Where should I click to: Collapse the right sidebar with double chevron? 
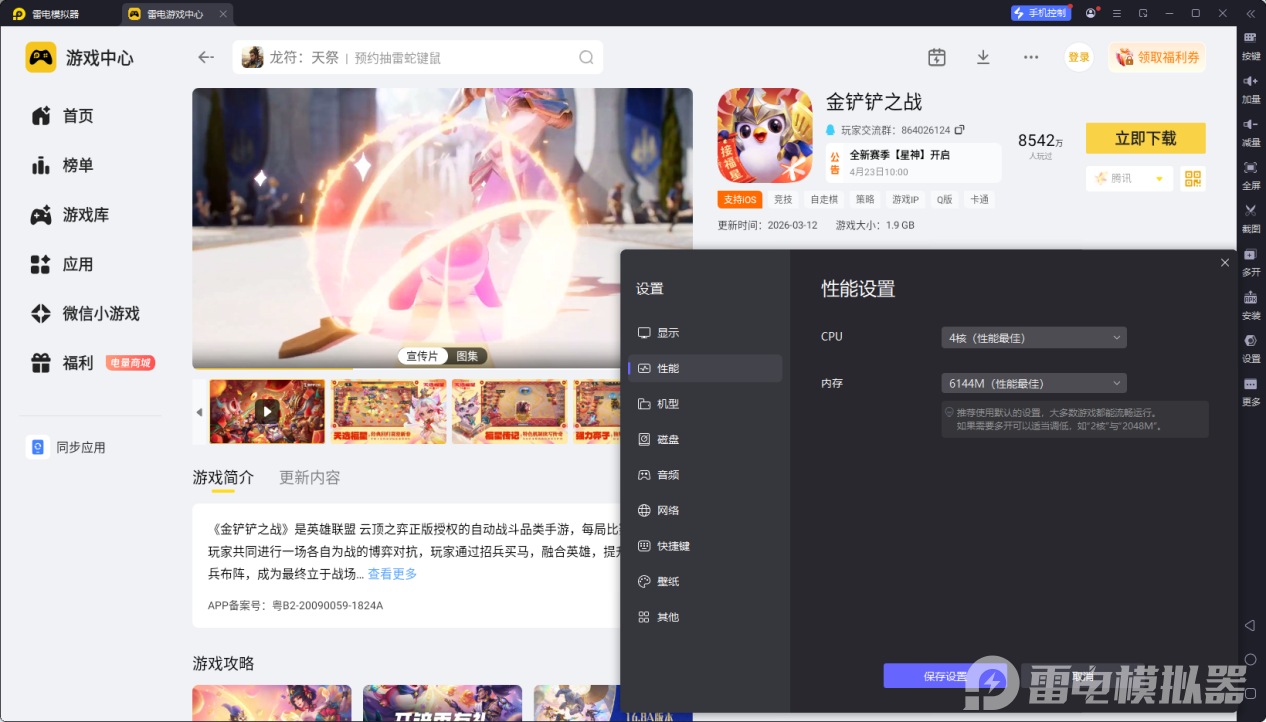[1250, 13]
